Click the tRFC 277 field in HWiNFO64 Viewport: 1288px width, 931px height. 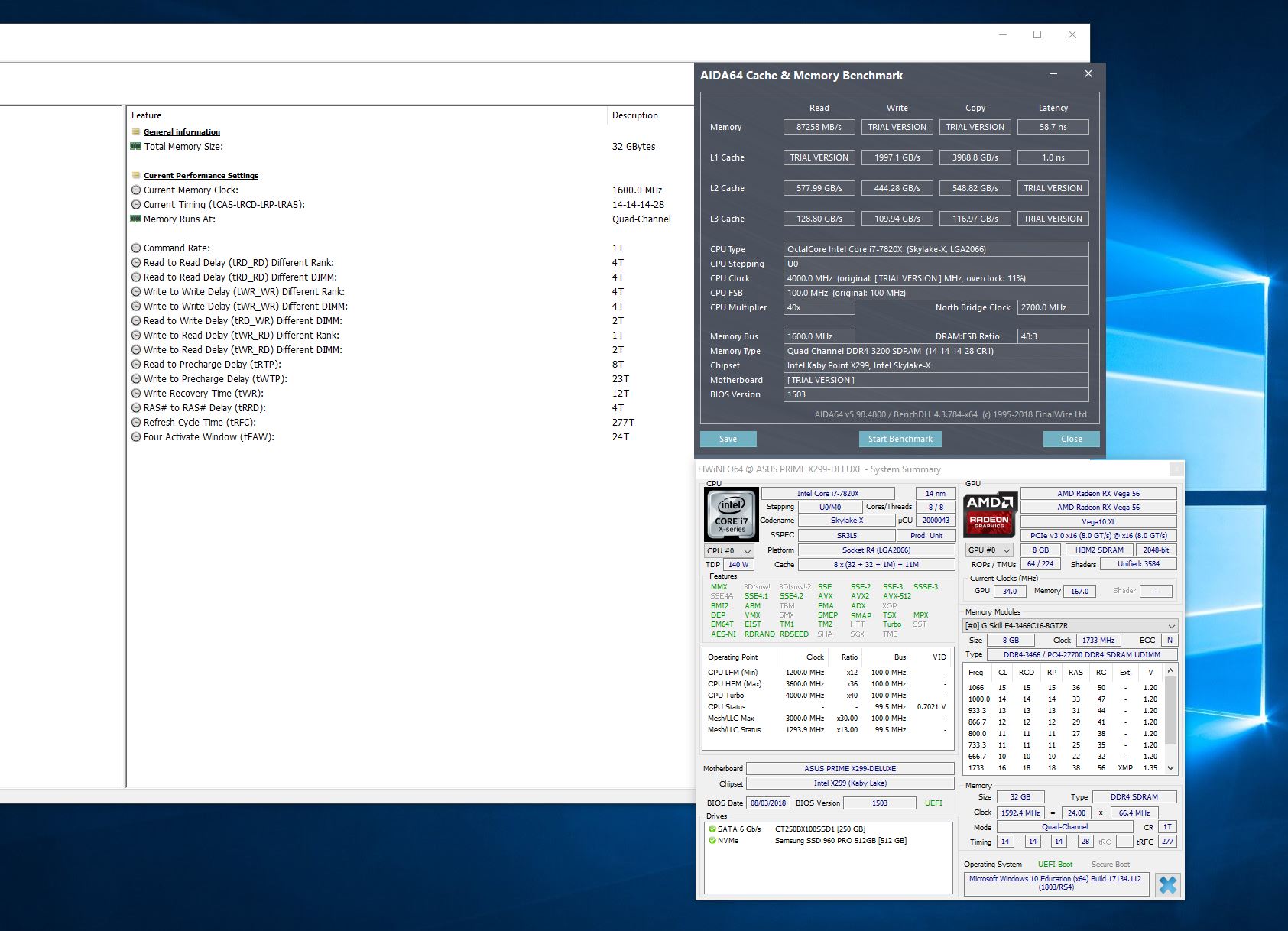pyautogui.click(x=1166, y=842)
